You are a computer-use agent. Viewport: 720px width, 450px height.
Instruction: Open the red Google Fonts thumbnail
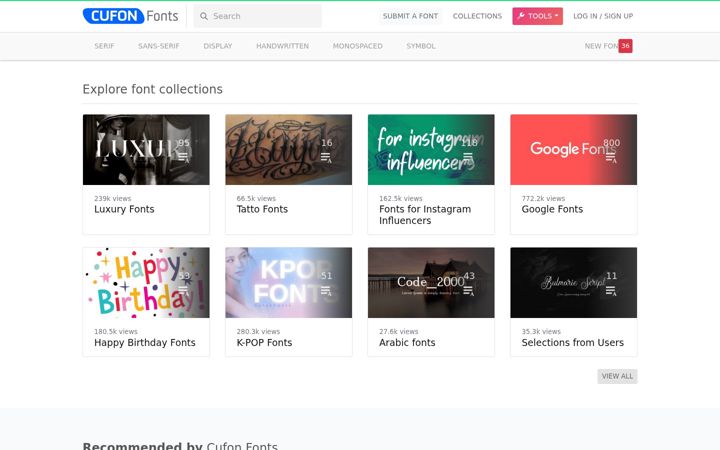(574, 150)
